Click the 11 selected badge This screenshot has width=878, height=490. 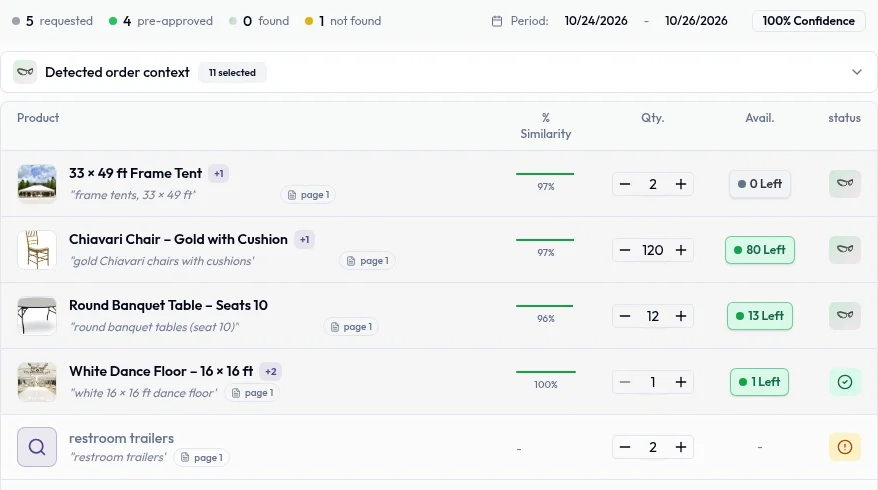click(232, 73)
